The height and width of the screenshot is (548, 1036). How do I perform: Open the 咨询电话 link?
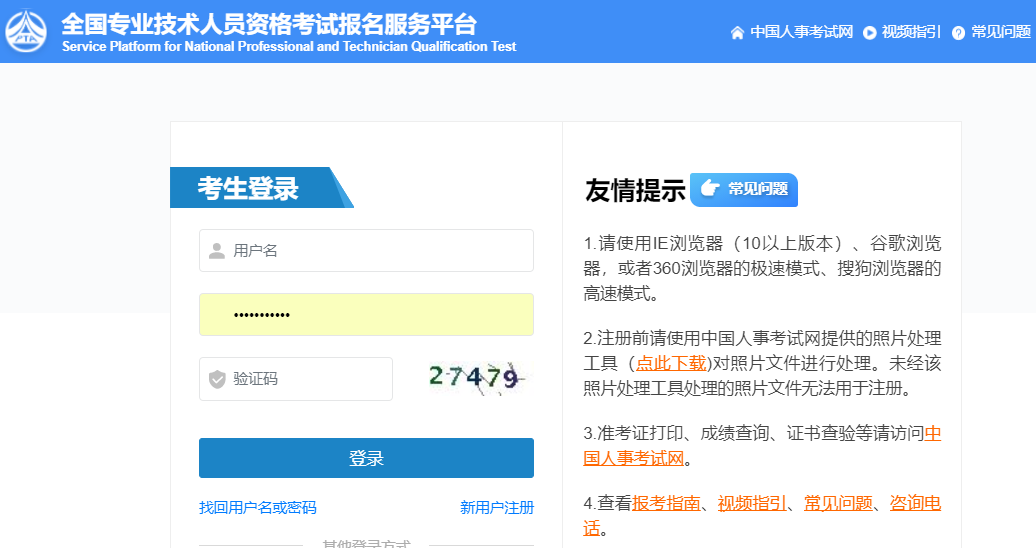tap(915, 503)
